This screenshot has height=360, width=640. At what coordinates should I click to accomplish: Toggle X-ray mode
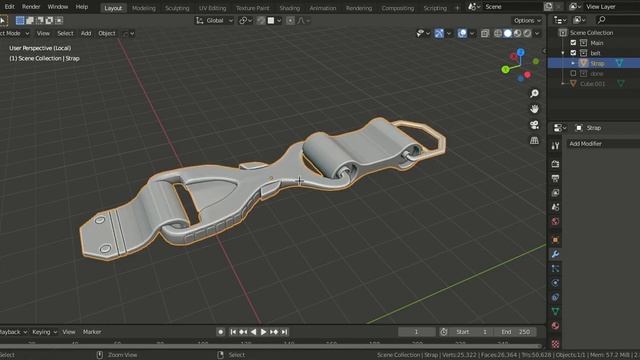(x=485, y=33)
